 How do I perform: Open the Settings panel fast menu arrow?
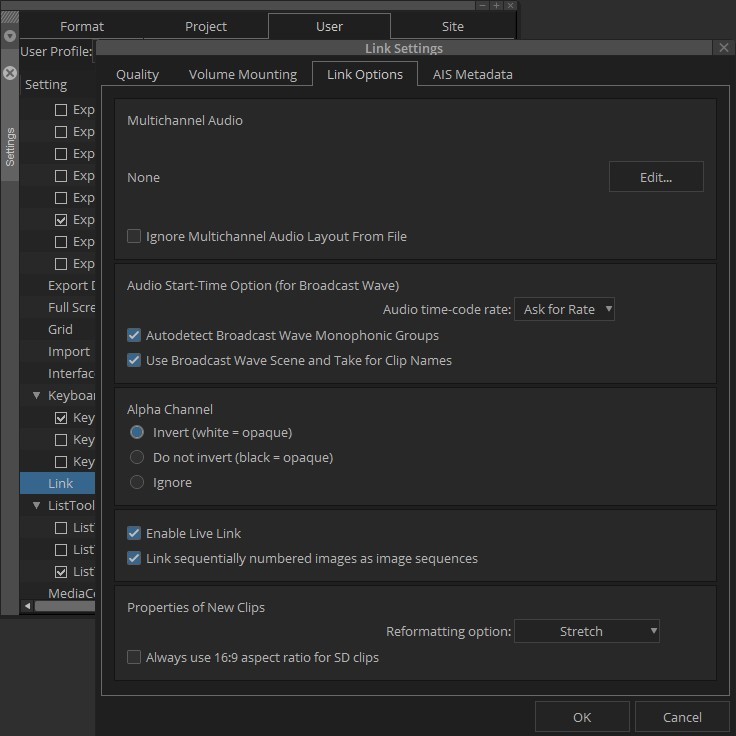coord(10,36)
